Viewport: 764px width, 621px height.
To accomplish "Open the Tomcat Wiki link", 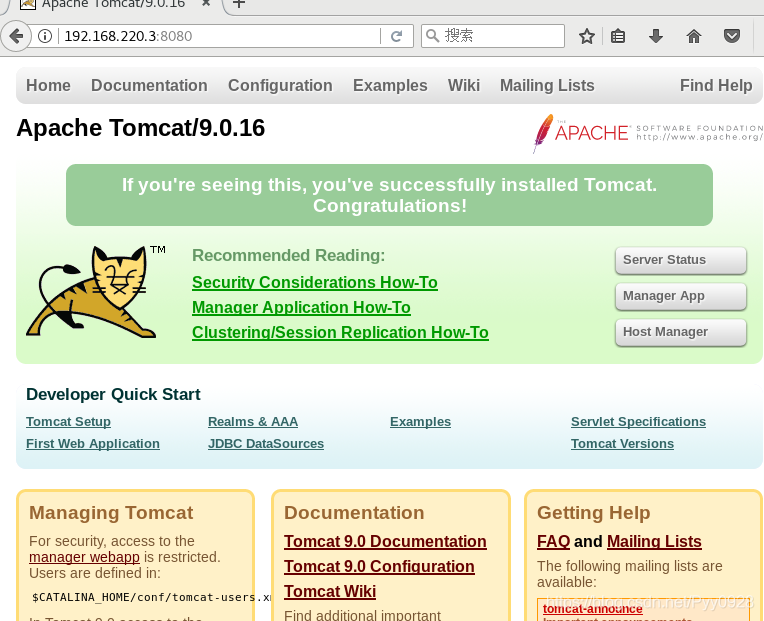I will [330, 591].
